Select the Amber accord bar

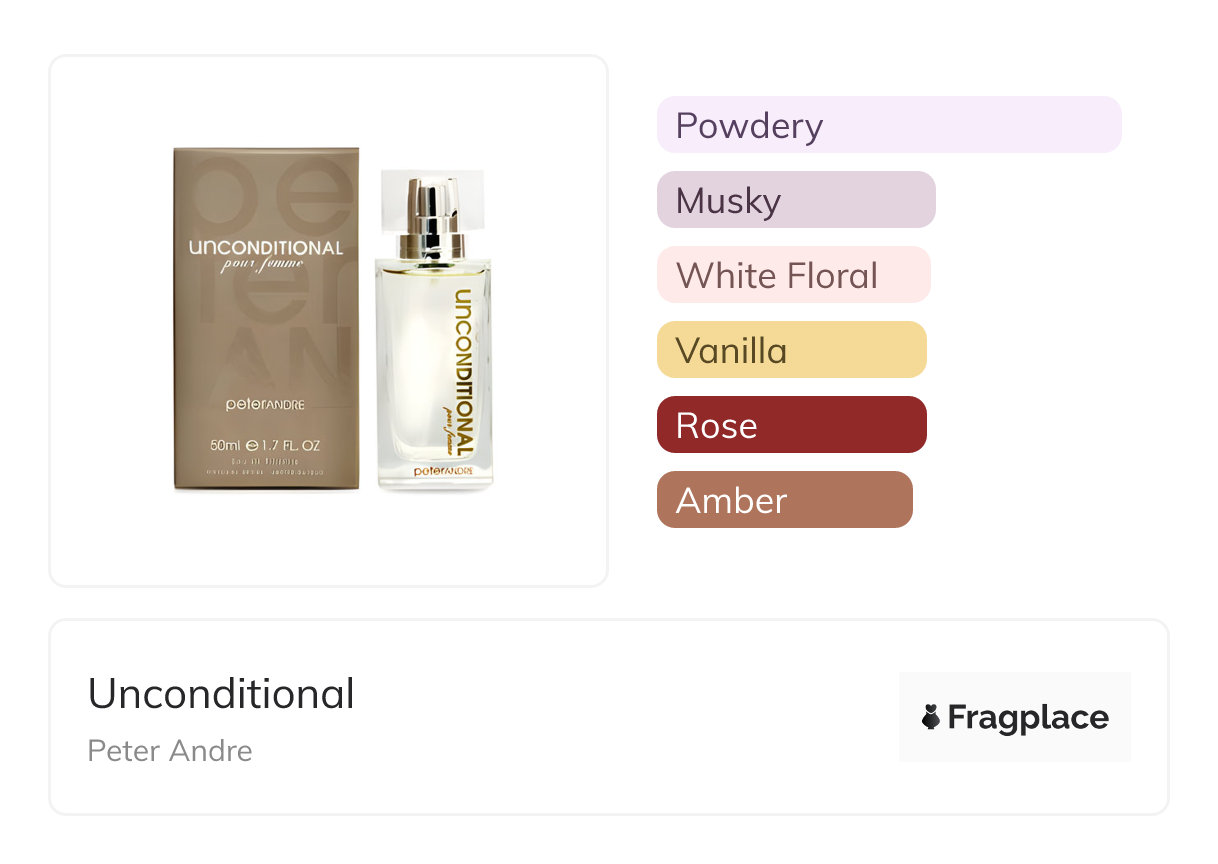click(x=784, y=500)
